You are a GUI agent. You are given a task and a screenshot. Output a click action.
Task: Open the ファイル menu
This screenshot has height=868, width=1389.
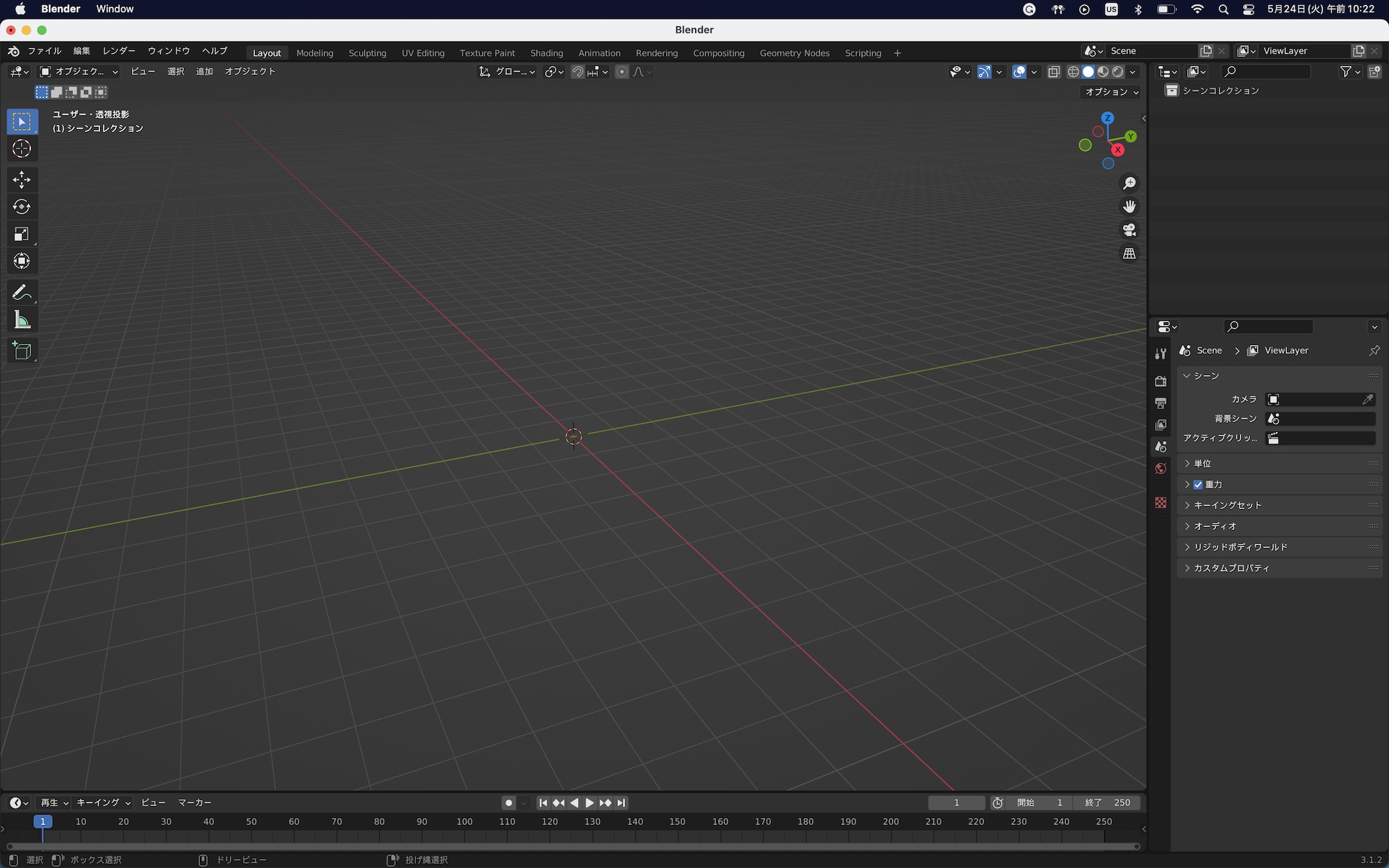[x=44, y=51]
